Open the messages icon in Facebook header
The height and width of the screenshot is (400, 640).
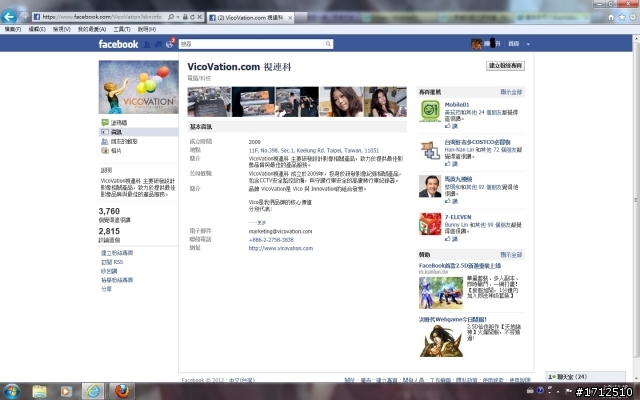coord(158,44)
